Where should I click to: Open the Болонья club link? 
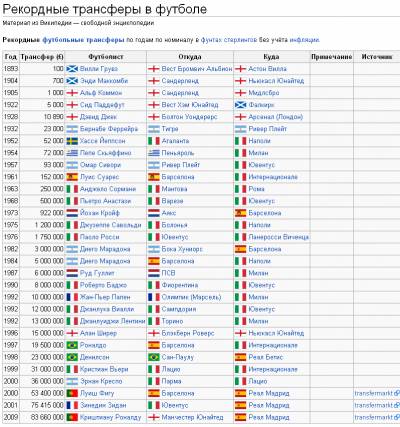[175, 225]
